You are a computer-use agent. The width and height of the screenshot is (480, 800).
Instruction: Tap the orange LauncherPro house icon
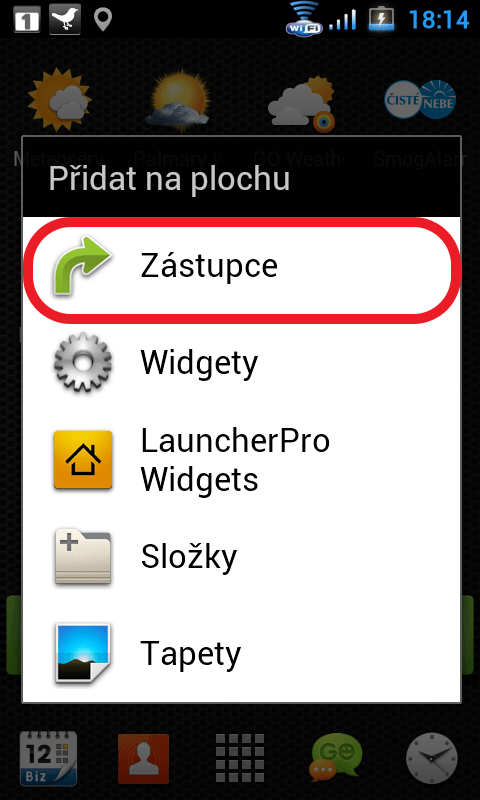[83, 460]
